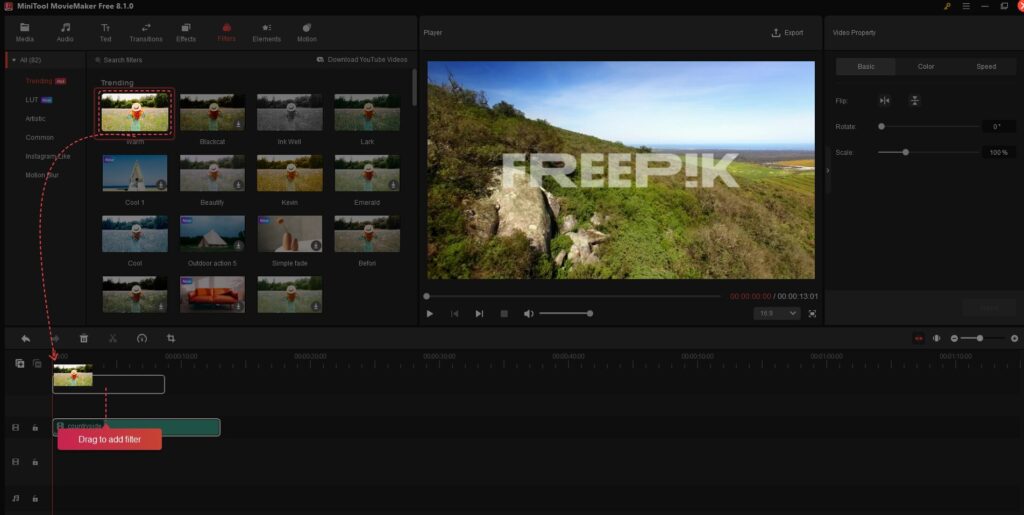Select the Ink Well filter thumbnail
This screenshot has width=1024, height=515.
coord(289,112)
